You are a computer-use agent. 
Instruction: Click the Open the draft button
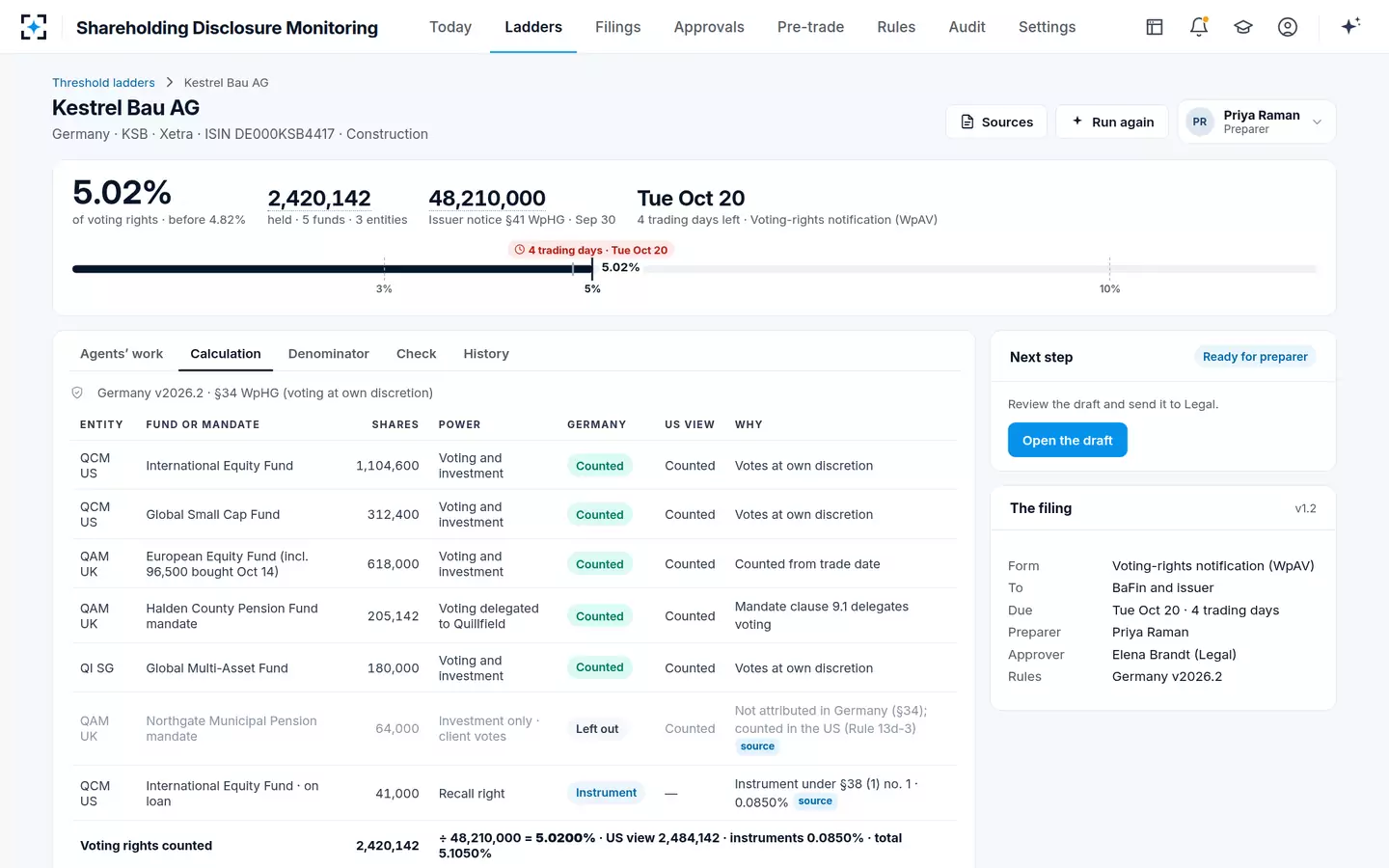pos(1068,440)
